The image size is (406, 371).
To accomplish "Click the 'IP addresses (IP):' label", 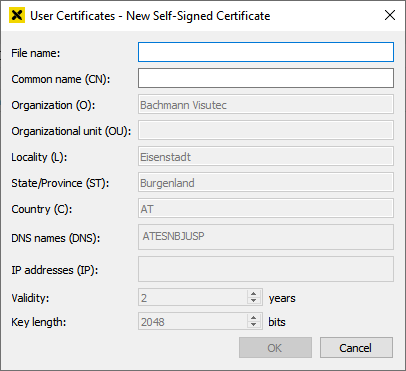I will (55, 270).
